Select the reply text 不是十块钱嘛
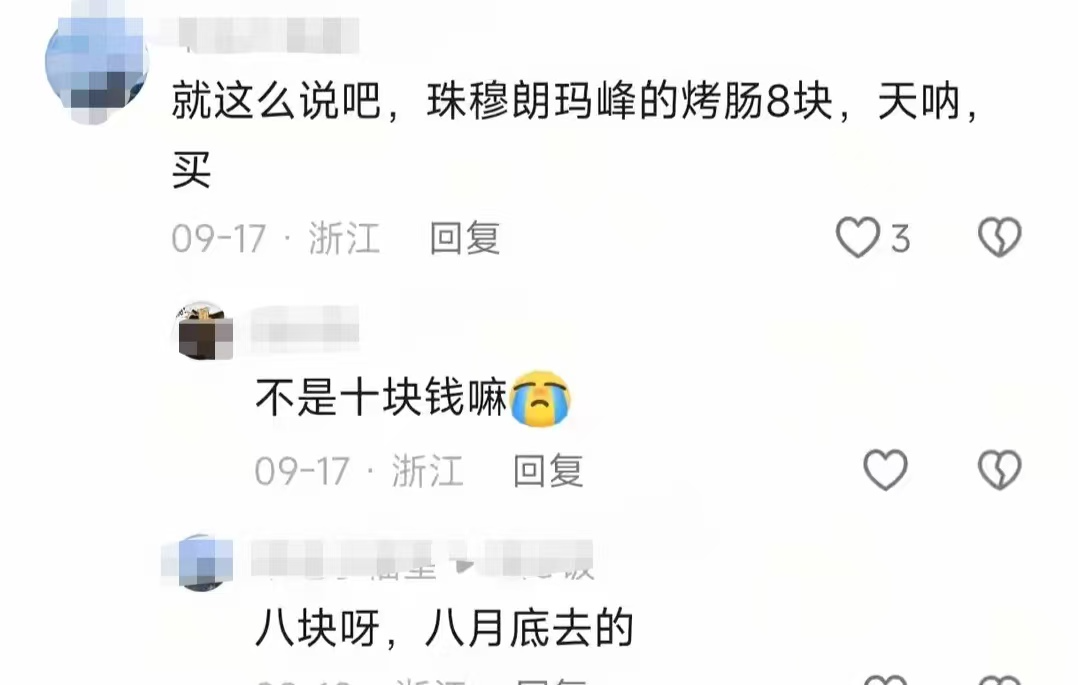 (382, 398)
